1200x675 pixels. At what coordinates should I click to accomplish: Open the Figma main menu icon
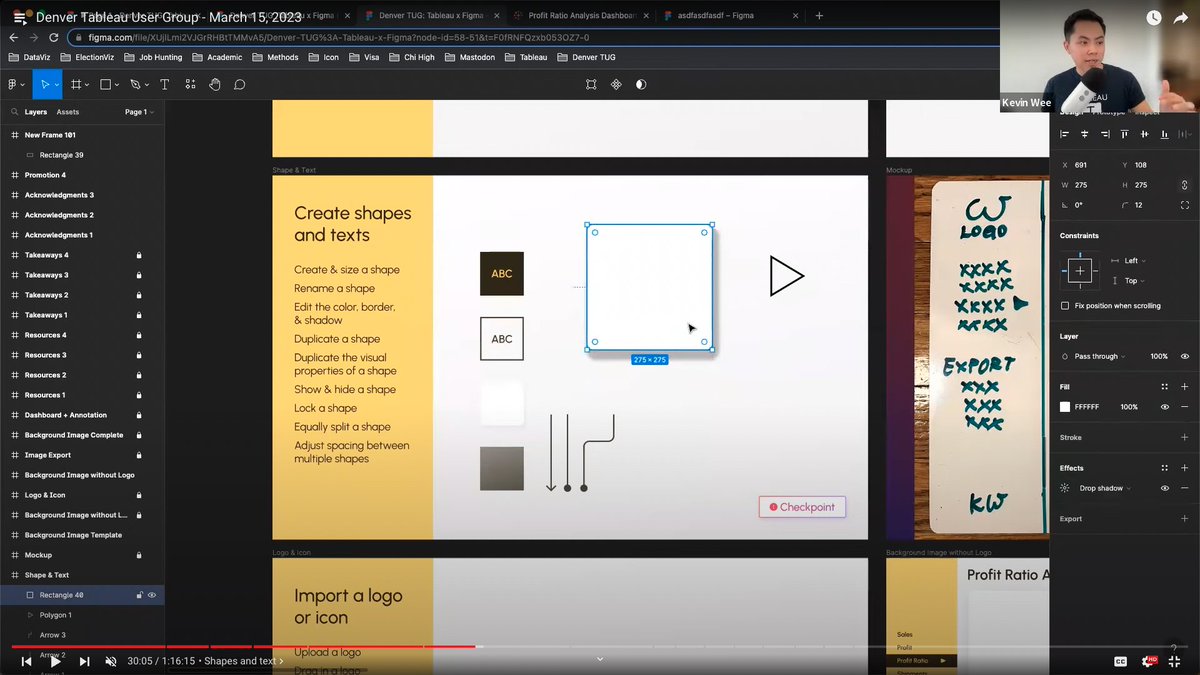coord(13,84)
